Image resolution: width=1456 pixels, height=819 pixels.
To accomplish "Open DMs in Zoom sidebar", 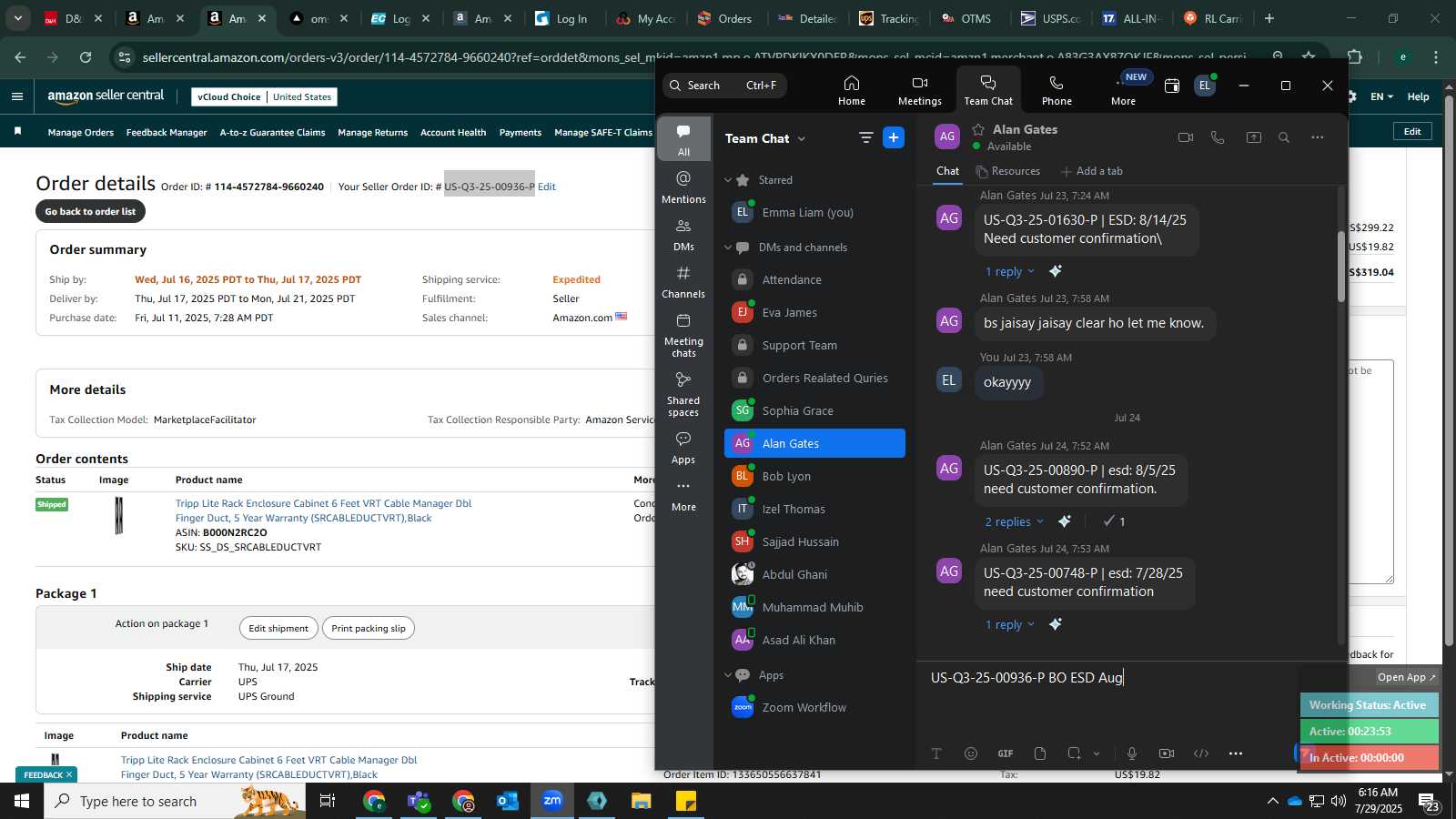I will click(x=683, y=235).
